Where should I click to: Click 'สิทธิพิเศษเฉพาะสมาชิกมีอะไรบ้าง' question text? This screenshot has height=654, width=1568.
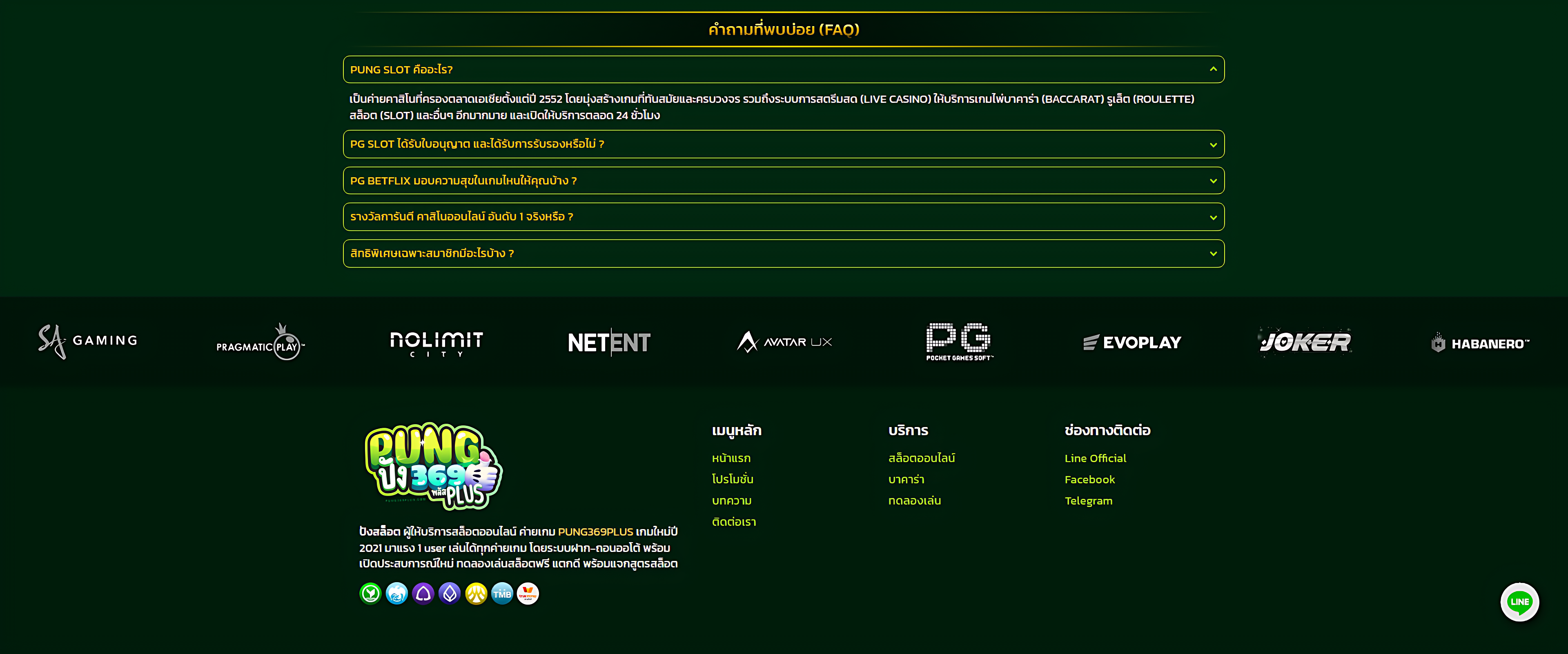point(432,253)
